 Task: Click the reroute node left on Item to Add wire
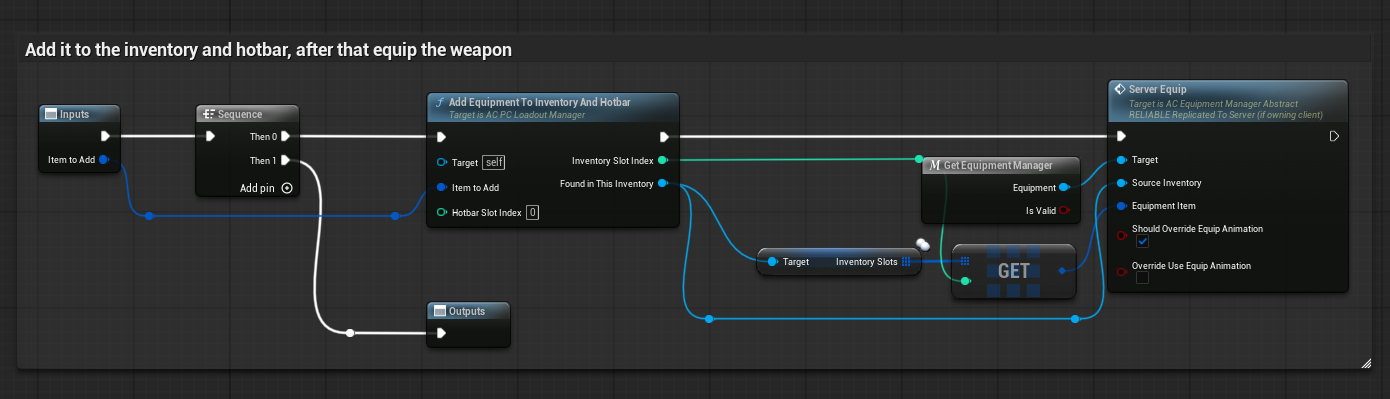click(x=149, y=215)
